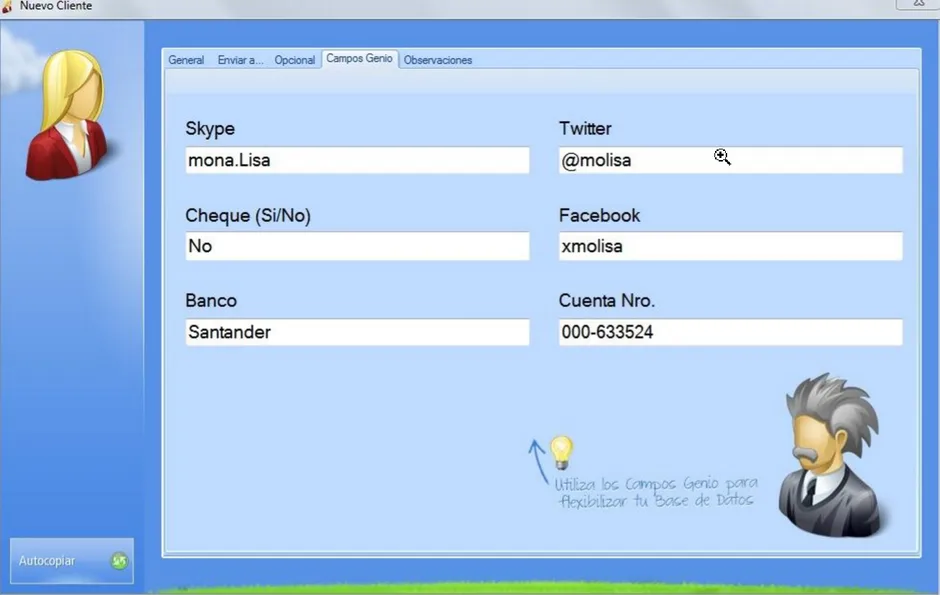Image resolution: width=940 pixels, height=595 pixels.
Task: Click the Campos Genio tab
Action: [360, 59]
